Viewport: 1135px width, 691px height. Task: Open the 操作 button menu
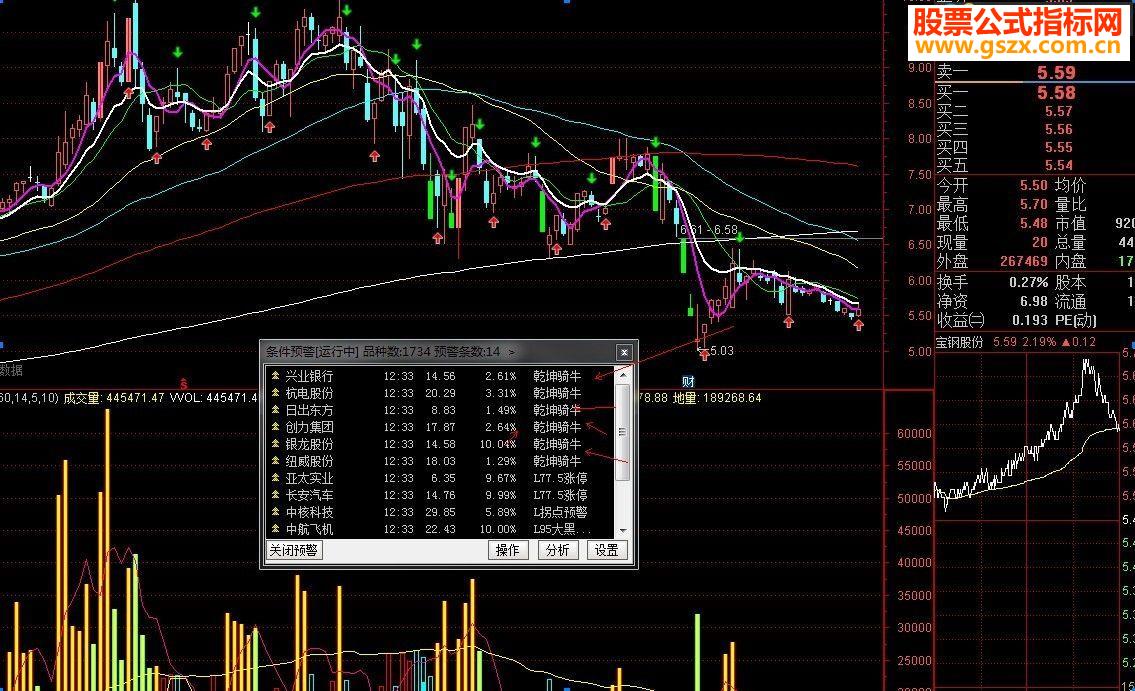[507, 550]
